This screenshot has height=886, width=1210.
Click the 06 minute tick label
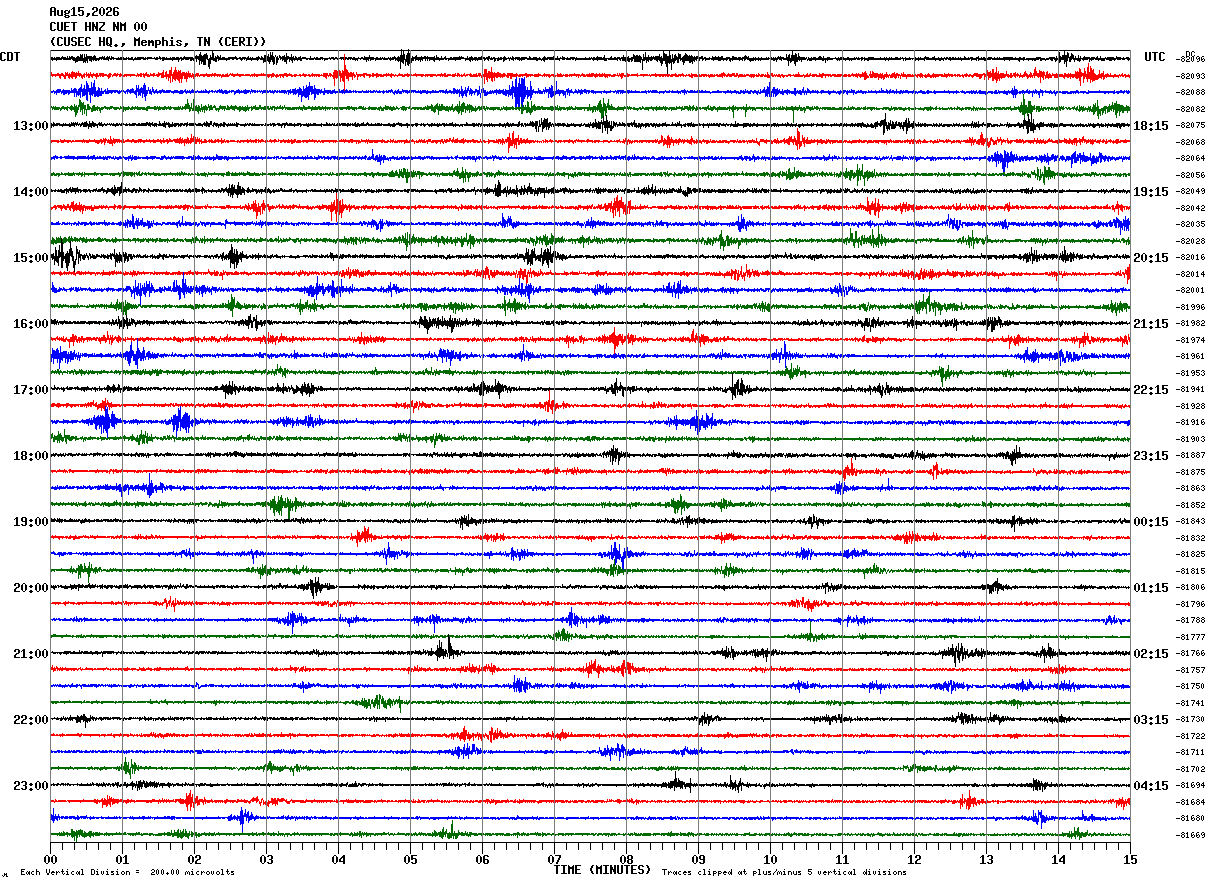point(482,859)
